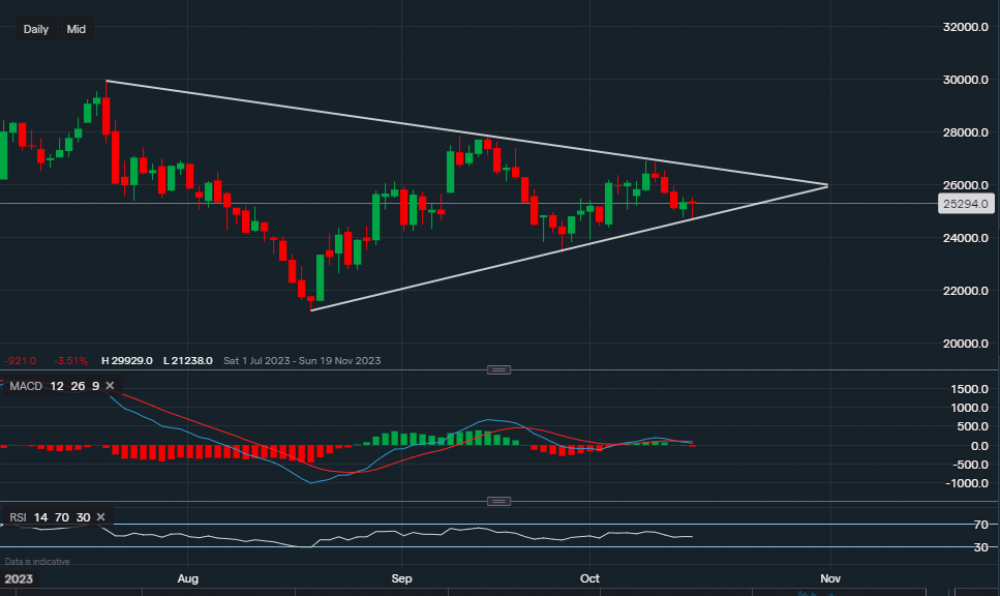Viewport: 1000px width, 596px height.
Task: Select the upper descending trendline at its start
Action: (106, 81)
